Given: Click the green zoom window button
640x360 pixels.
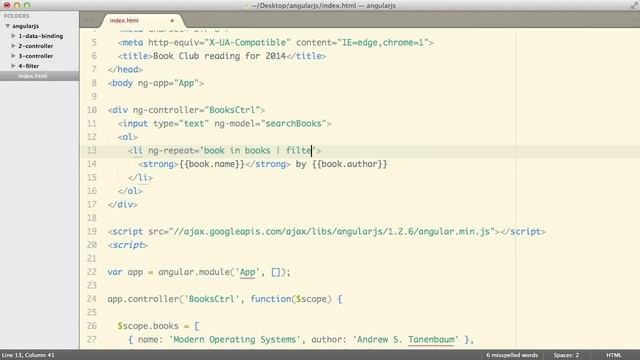Looking at the screenshot, I should (x=27, y=5).
